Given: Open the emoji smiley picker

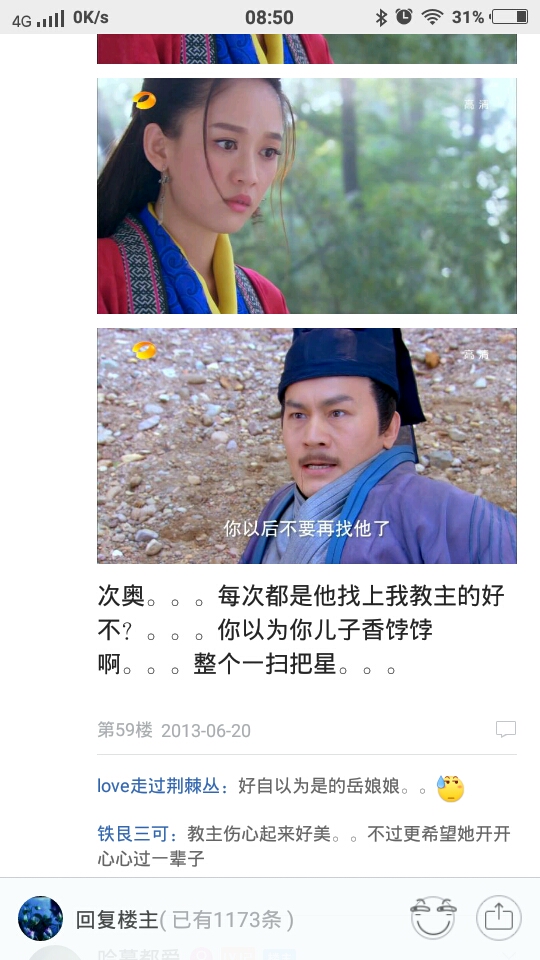Looking at the screenshot, I should tap(433, 917).
